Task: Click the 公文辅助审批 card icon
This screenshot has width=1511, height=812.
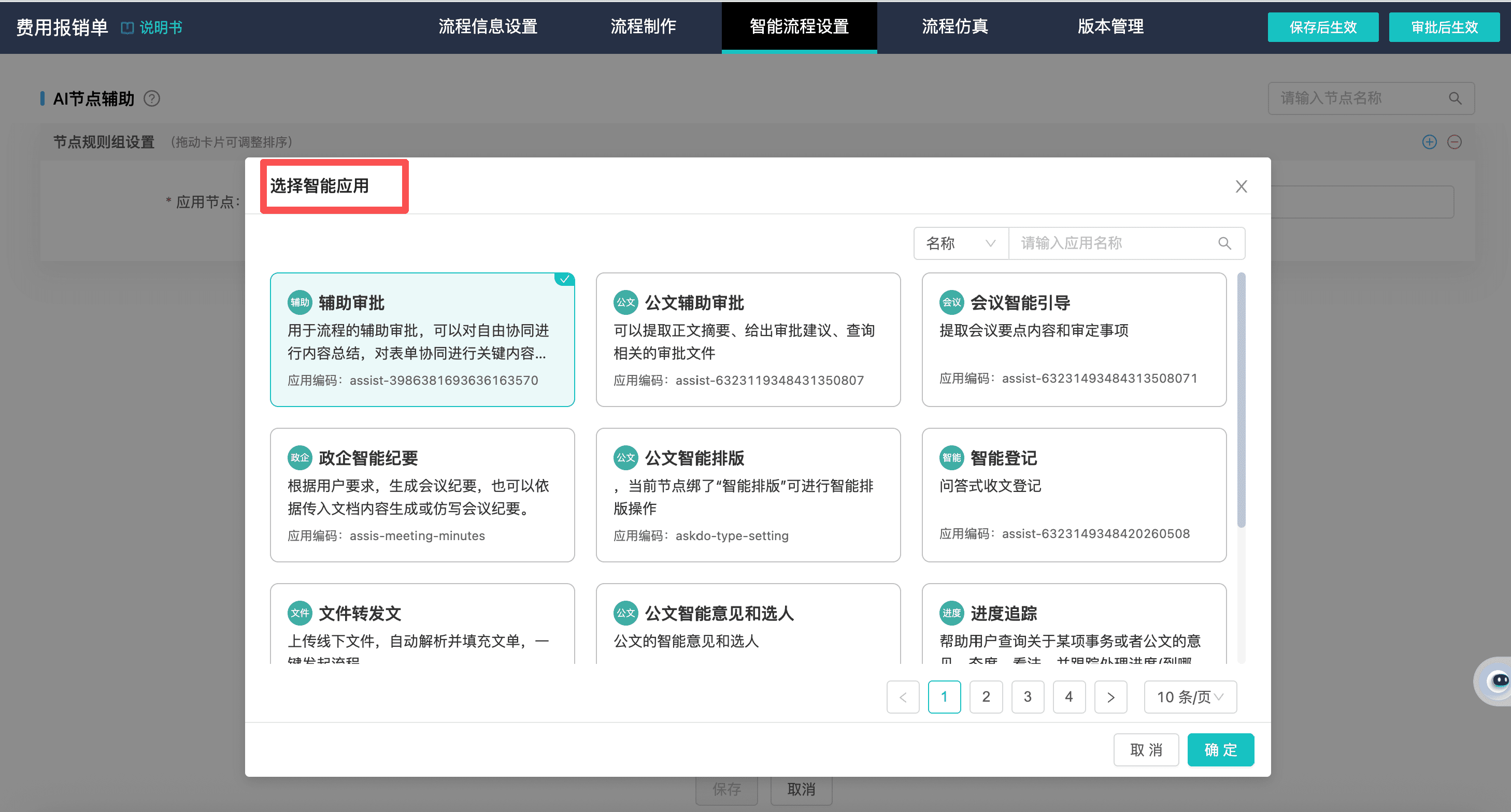Action: point(626,302)
